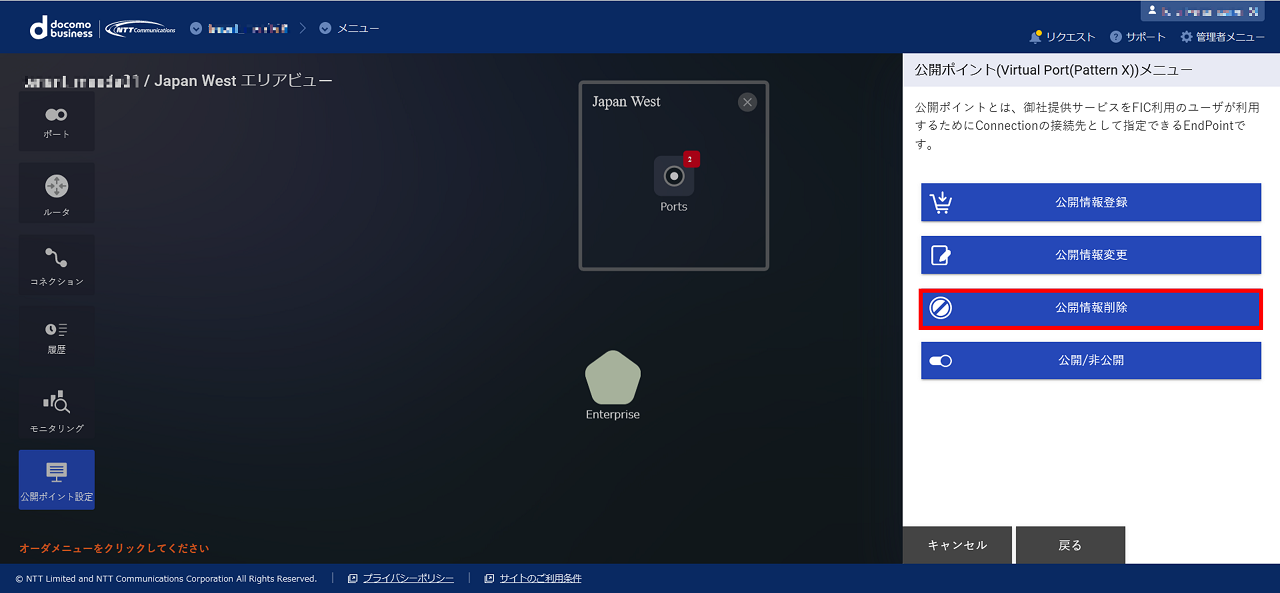This screenshot has height=593, width=1280.
Task: Open the サポート menu
Action: tap(1138, 37)
